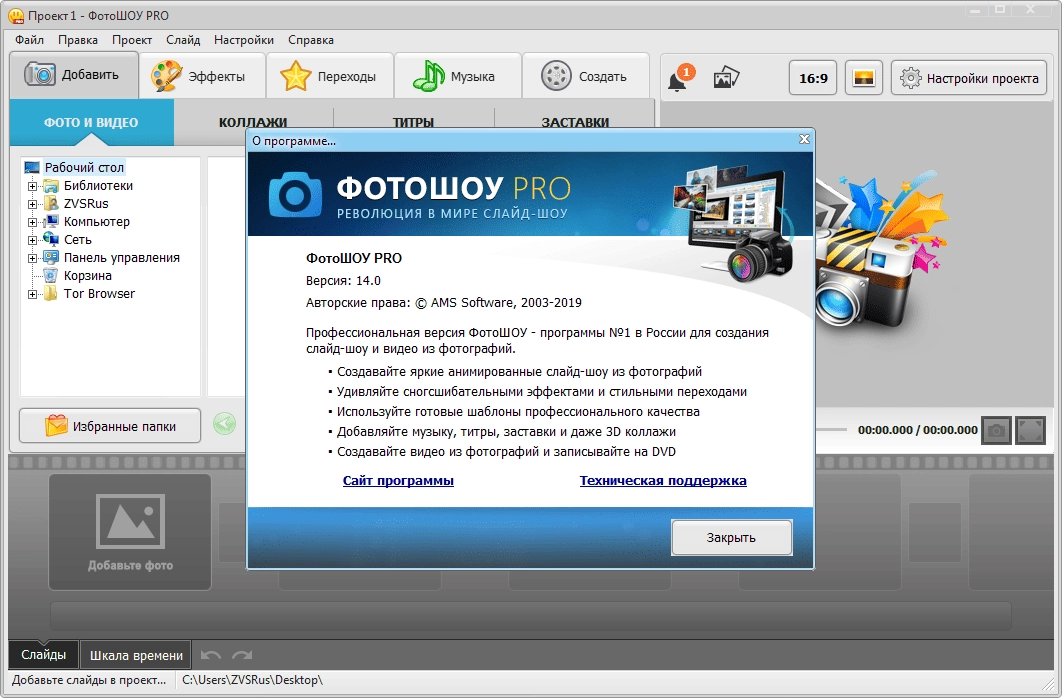
Task: Expand the Библиотеки node
Action: click(32, 186)
